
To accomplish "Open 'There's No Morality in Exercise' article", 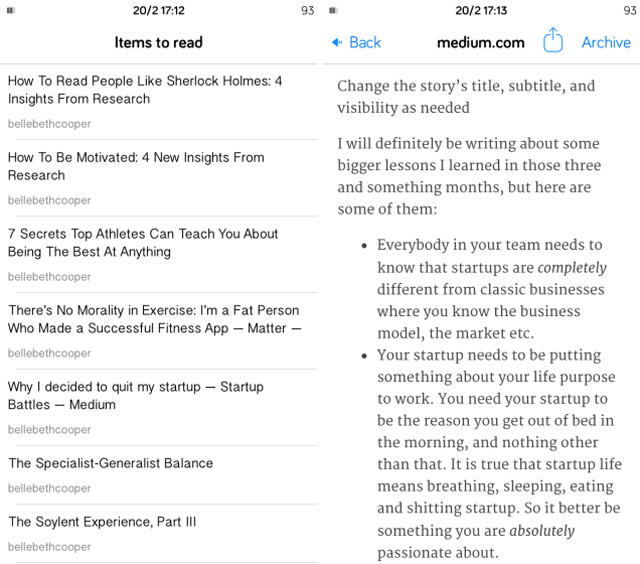I will (159, 331).
